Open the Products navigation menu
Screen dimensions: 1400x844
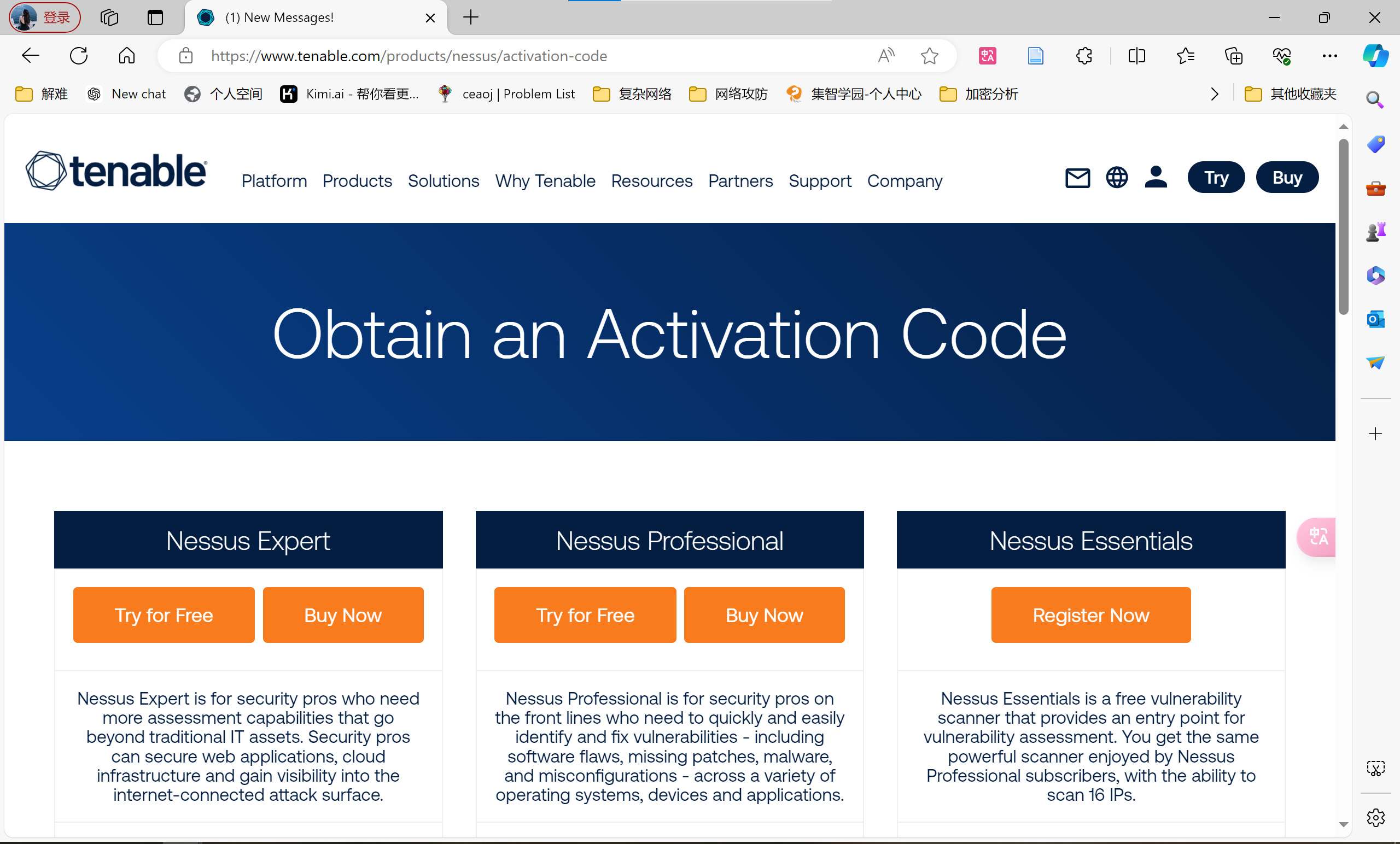[x=357, y=180]
